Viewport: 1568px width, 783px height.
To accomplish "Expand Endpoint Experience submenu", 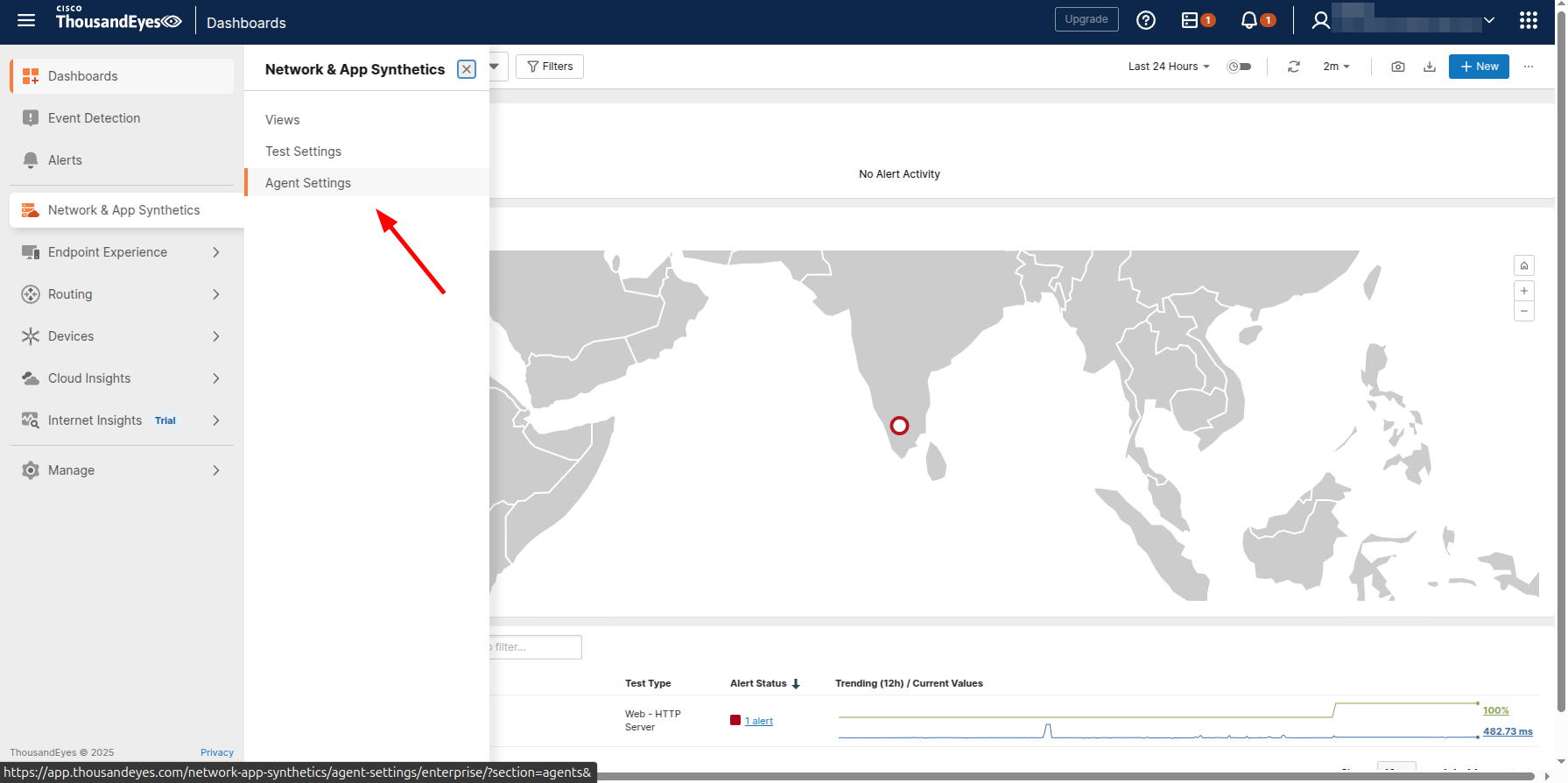I will [215, 252].
